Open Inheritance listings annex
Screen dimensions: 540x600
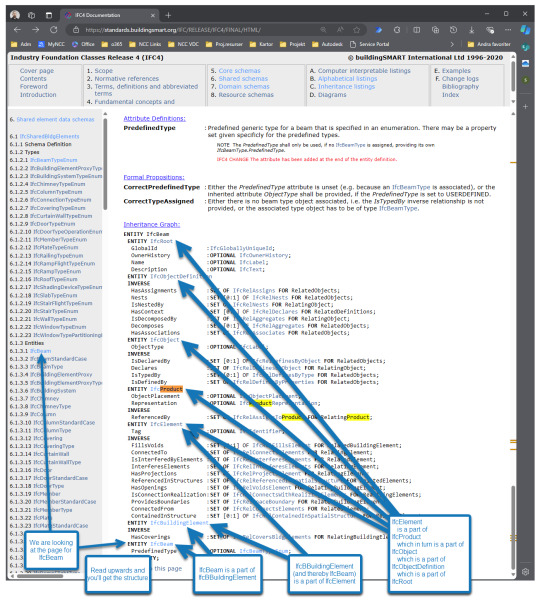(x=346, y=87)
